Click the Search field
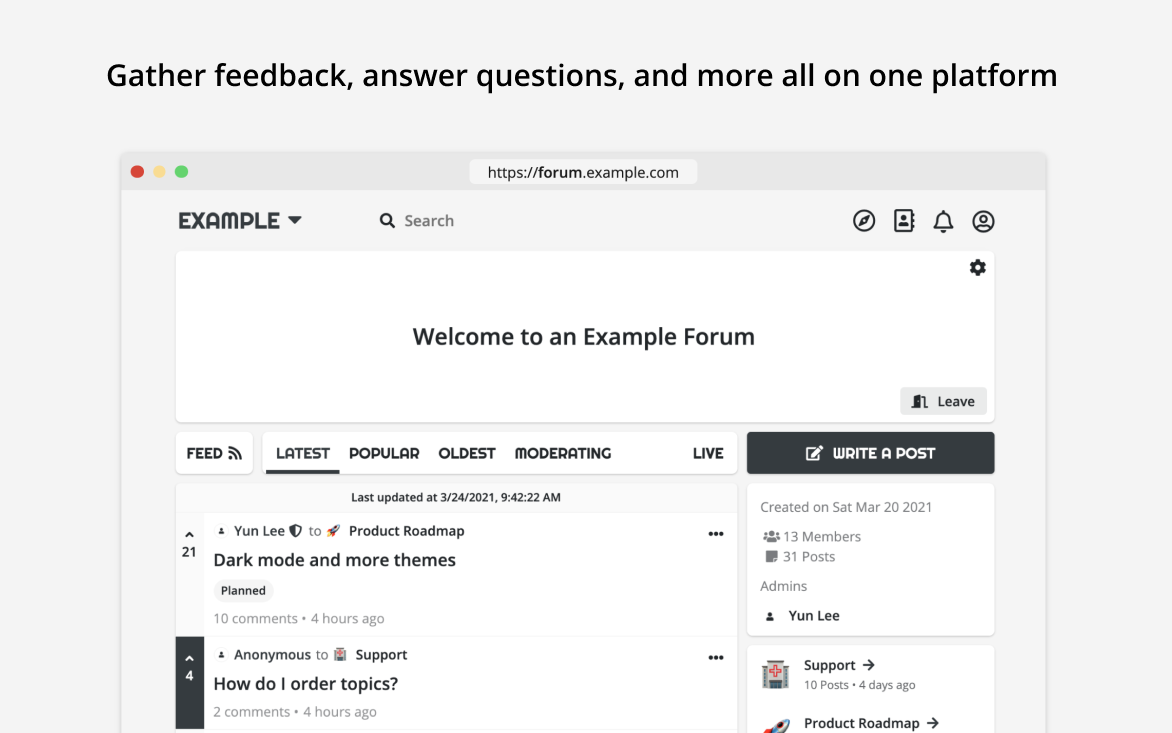 tap(429, 220)
